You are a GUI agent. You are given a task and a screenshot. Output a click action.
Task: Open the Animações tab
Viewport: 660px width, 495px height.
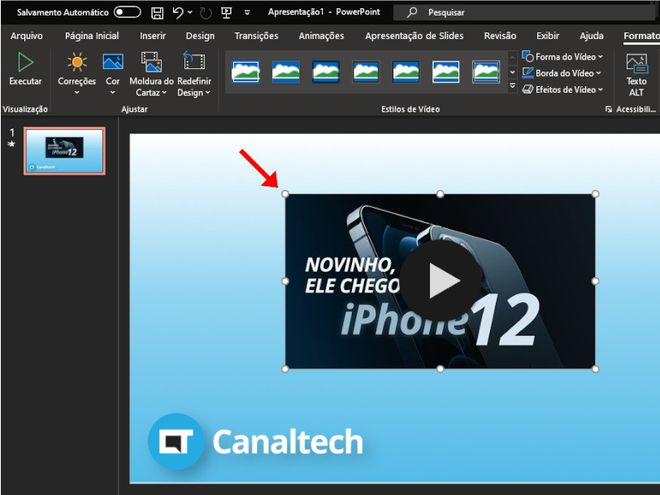tap(321, 36)
